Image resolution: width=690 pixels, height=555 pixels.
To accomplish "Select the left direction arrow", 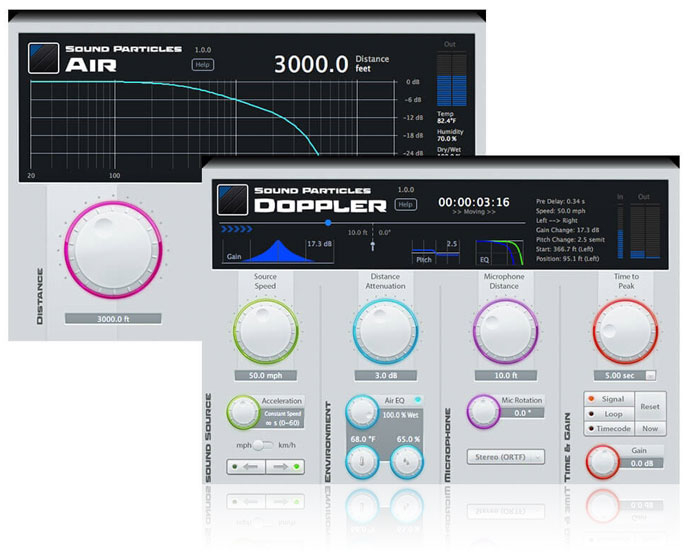I will pos(248,466).
